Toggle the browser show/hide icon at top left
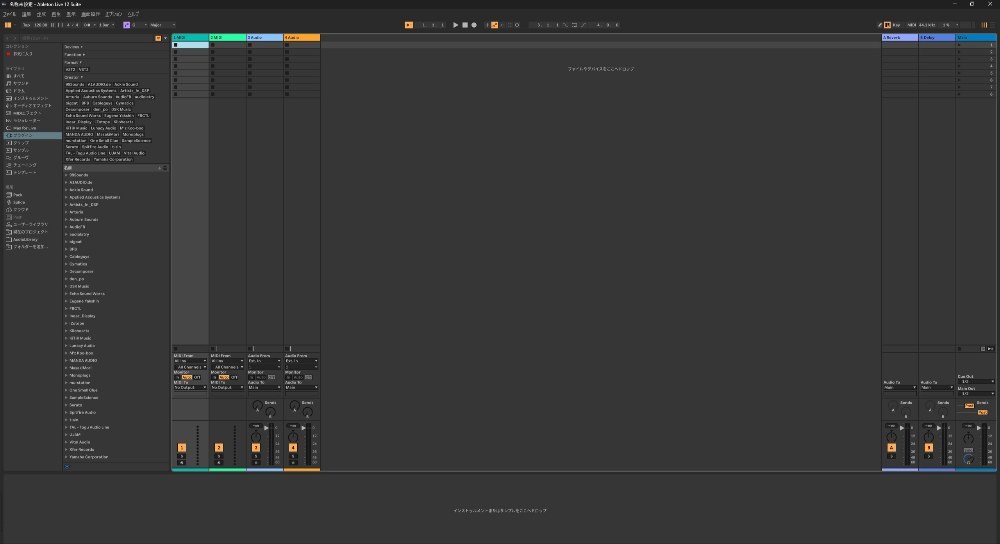 click(8, 25)
